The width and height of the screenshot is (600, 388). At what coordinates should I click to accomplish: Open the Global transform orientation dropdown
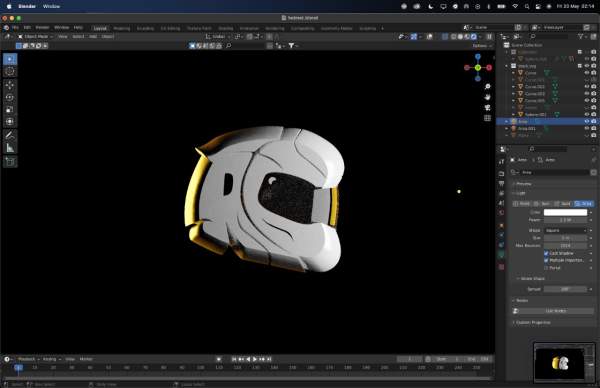pos(218,37)
